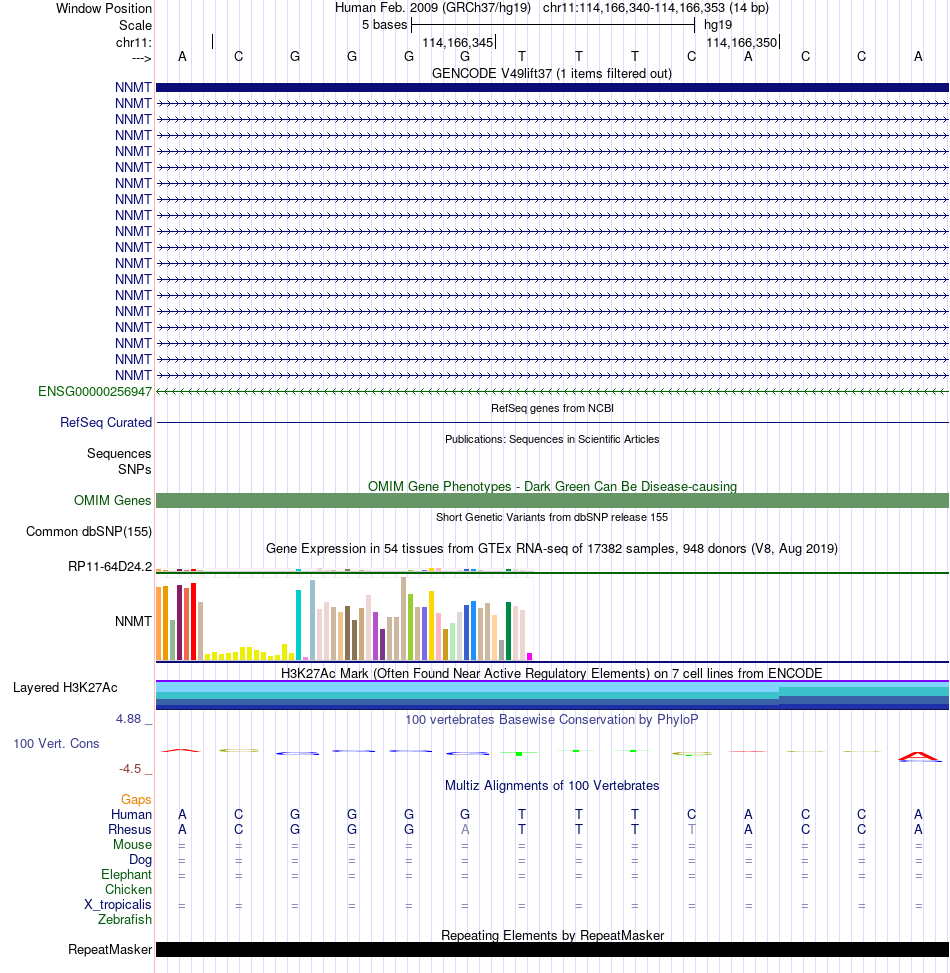This screenshot has width=950, height=973.
Task: Click the green OMIM Genes bar
Action: [552, 500]
